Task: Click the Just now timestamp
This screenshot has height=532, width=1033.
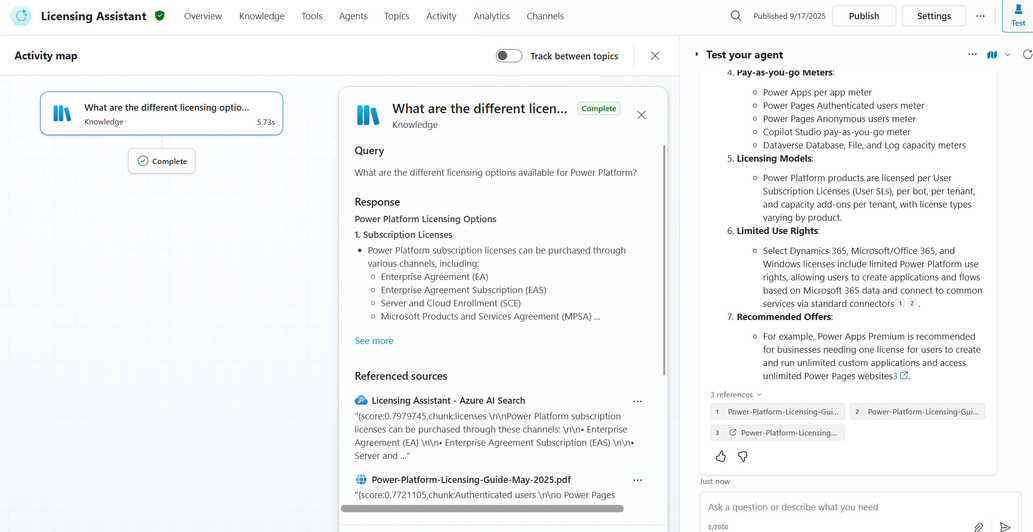Action: click(715, 481)
